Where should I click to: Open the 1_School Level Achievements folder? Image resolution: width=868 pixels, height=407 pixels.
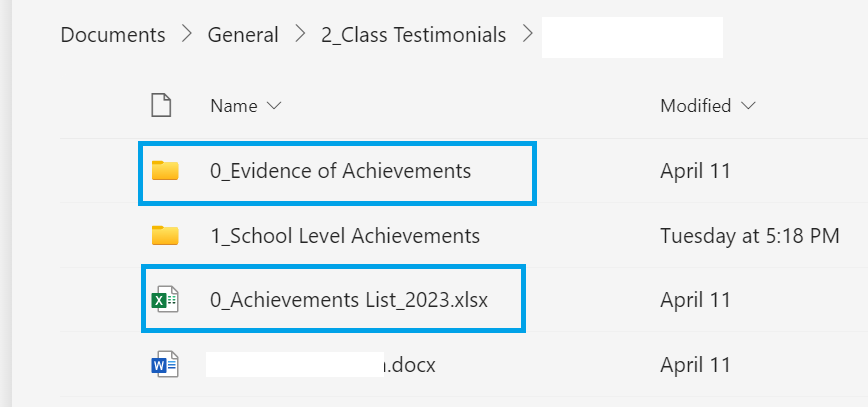click(x=345, y=236)
